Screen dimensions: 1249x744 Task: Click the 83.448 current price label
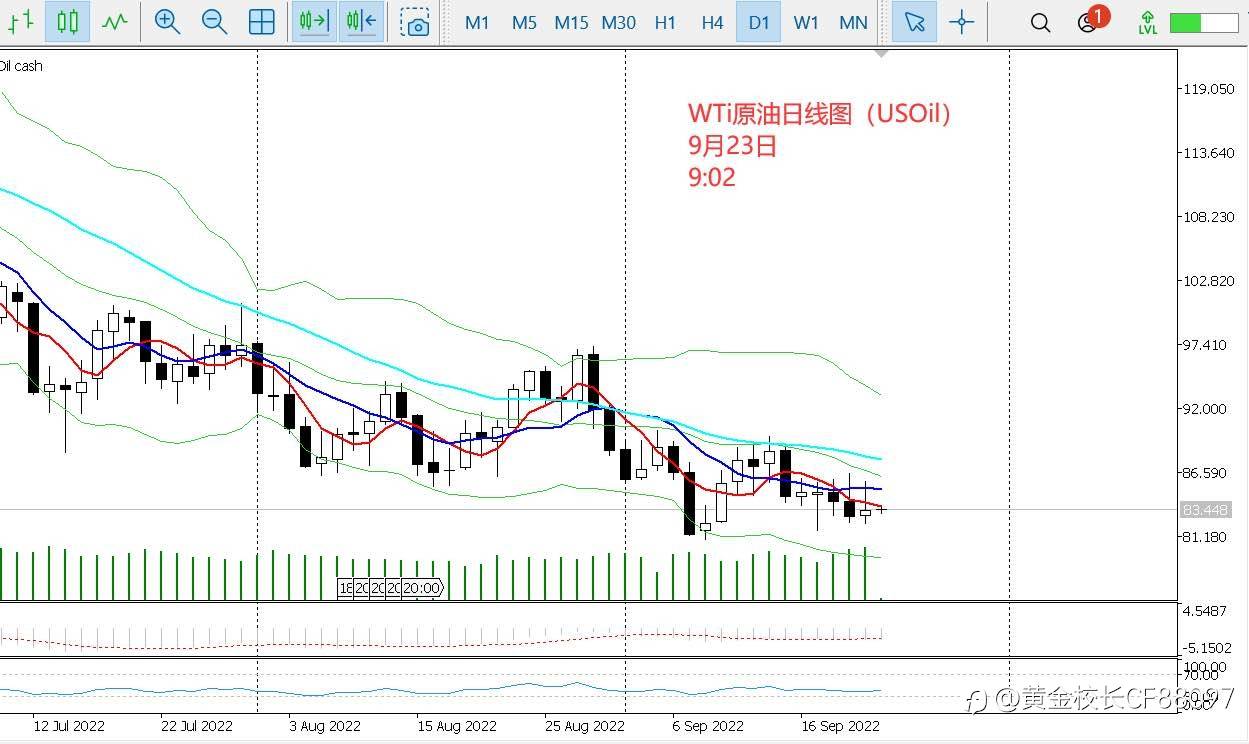tap(1206, 510)
